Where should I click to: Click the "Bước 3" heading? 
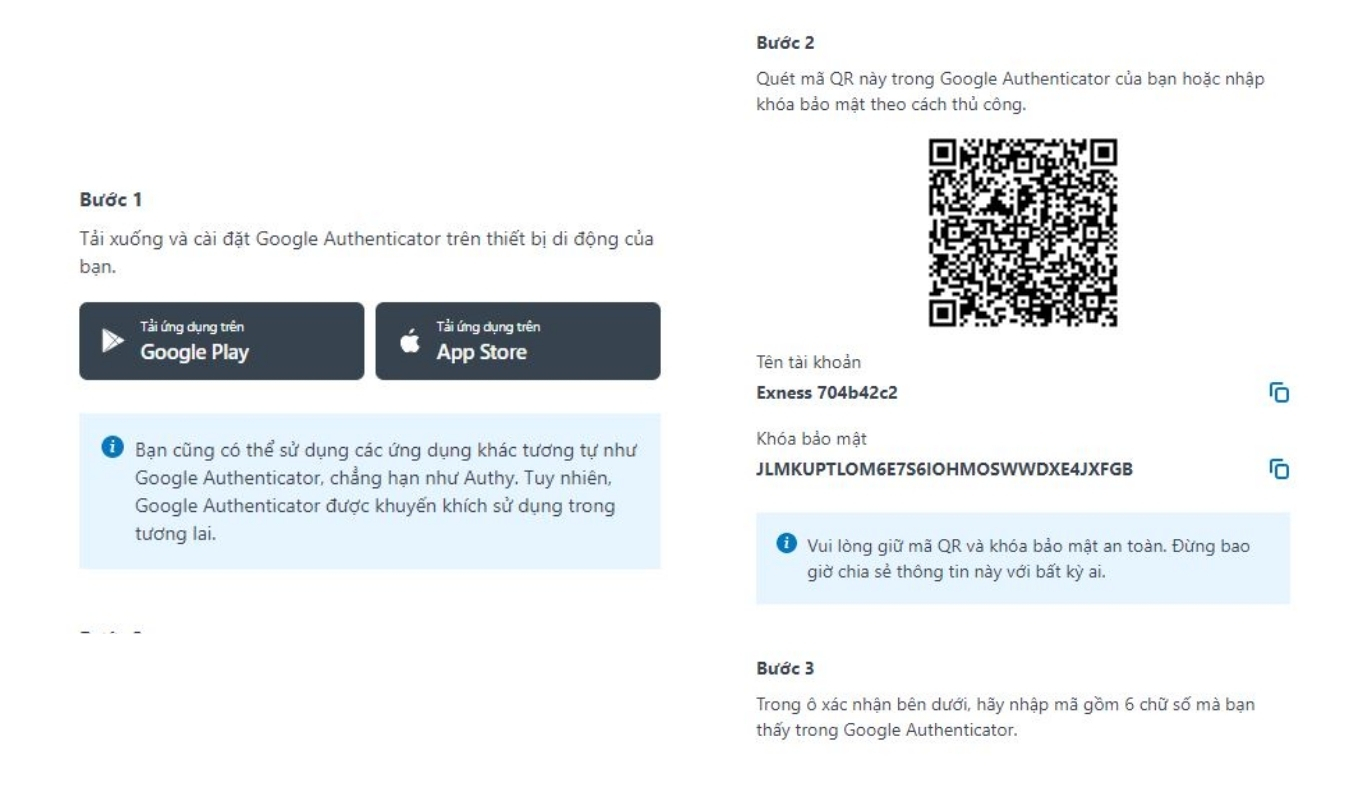click(x=786, y=667)
